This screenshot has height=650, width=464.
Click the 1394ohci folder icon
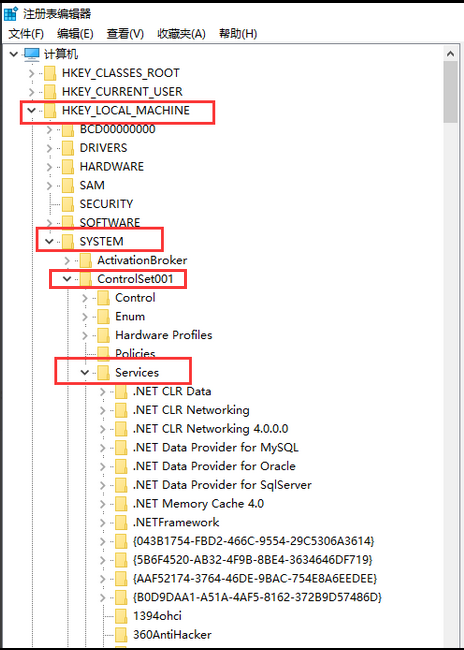(121, 616)
